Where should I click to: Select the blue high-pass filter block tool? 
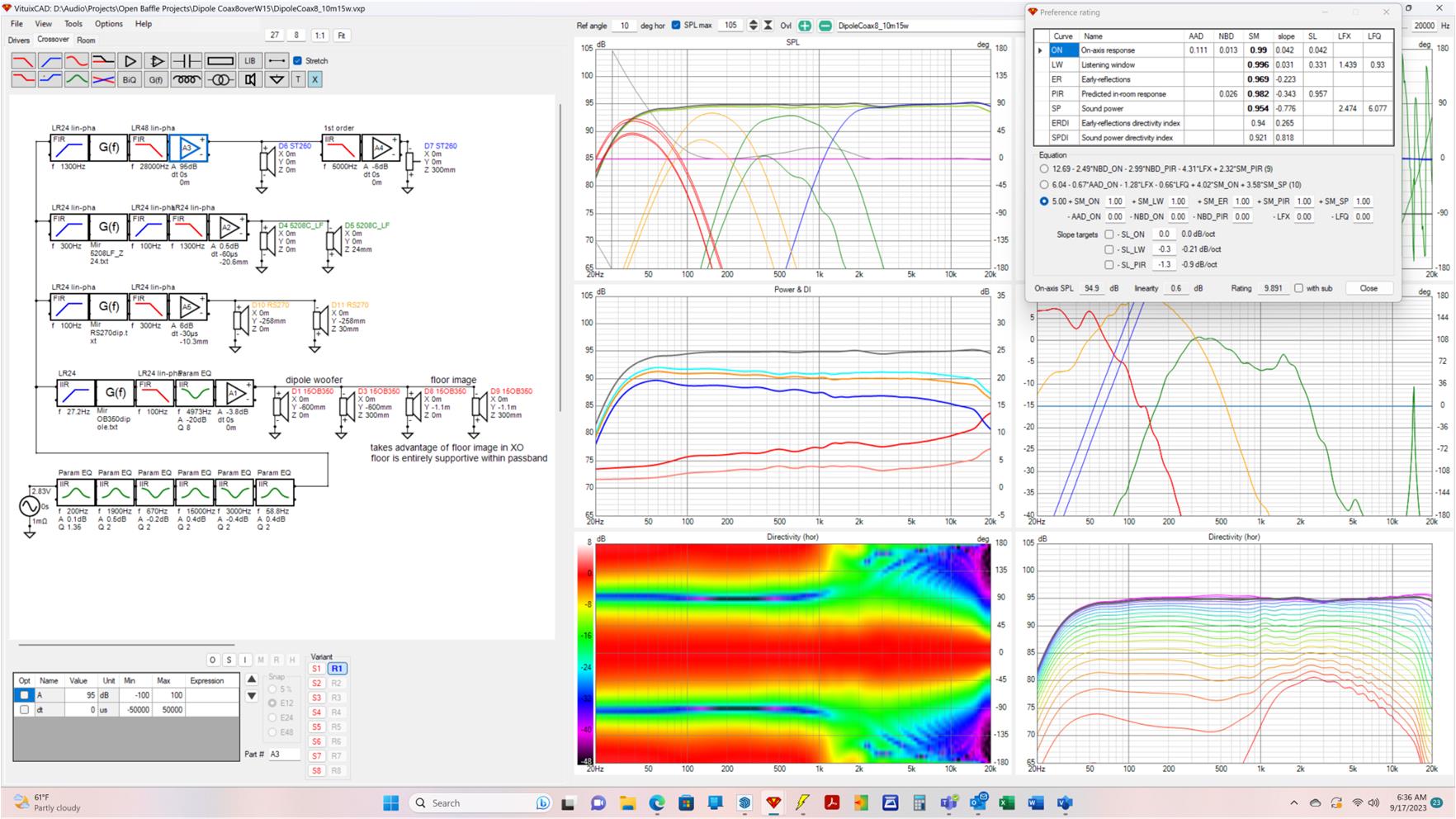pos(50,61)
